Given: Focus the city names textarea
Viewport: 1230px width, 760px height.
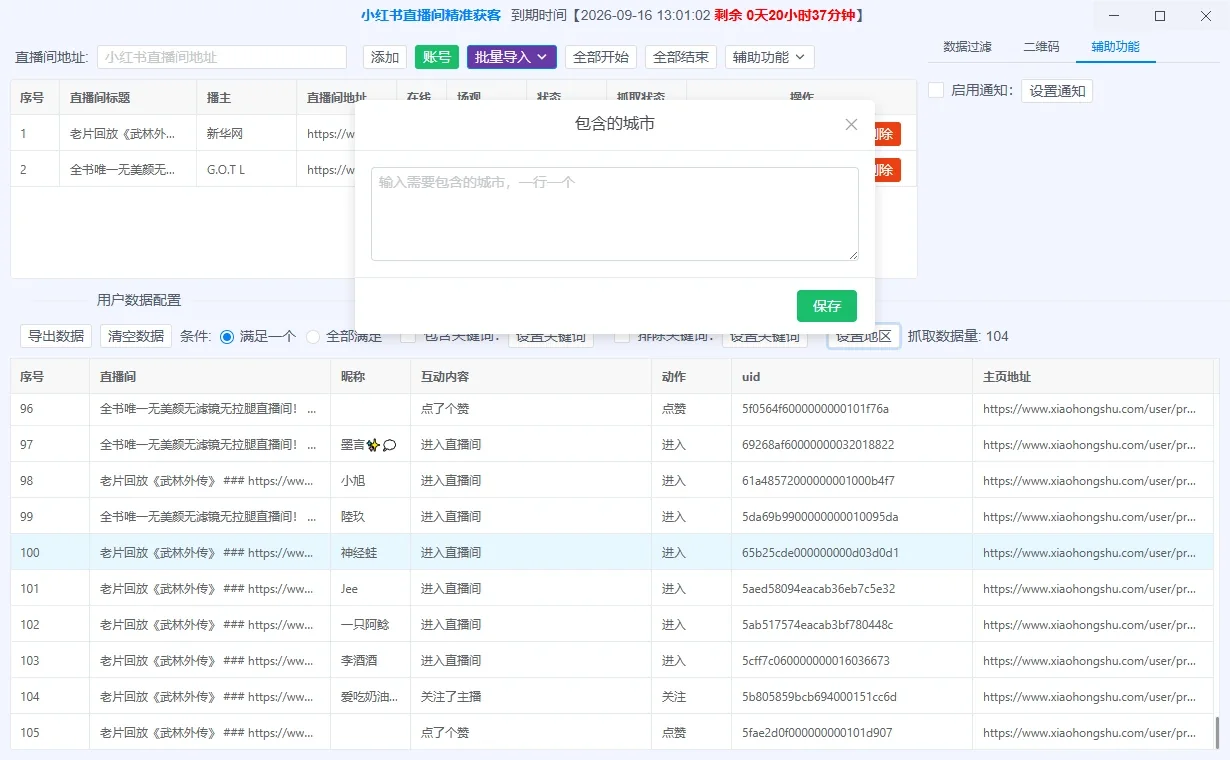Looking at the screenshot, I should 615,214.
